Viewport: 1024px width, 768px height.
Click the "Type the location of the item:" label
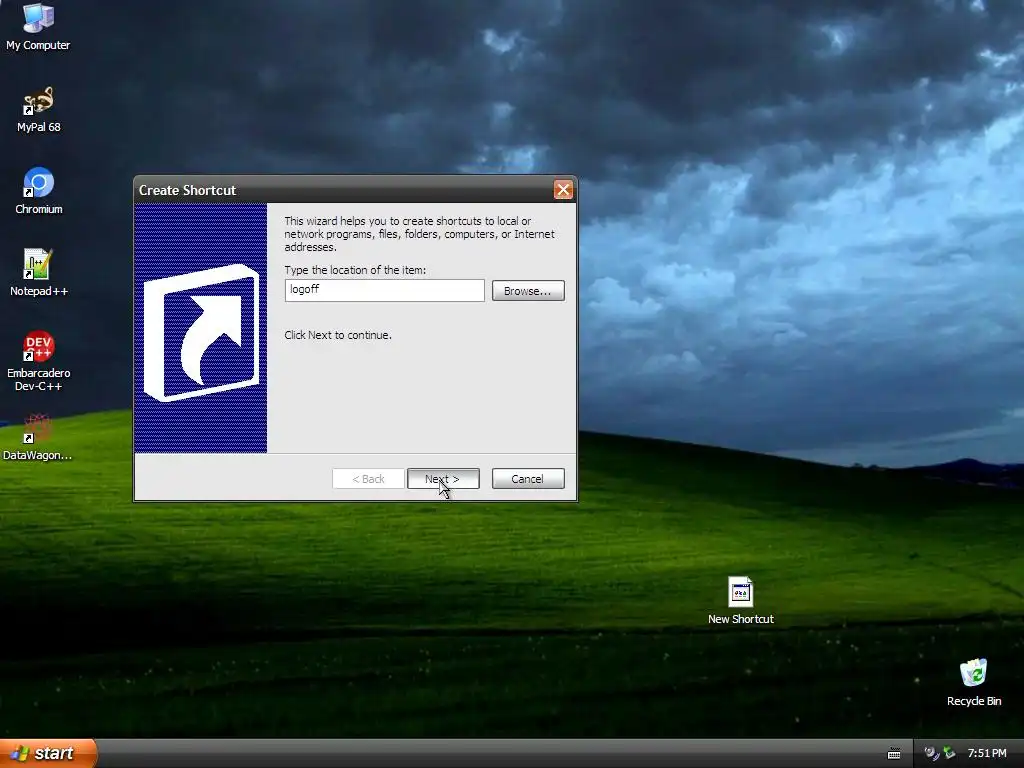(355, 270)
